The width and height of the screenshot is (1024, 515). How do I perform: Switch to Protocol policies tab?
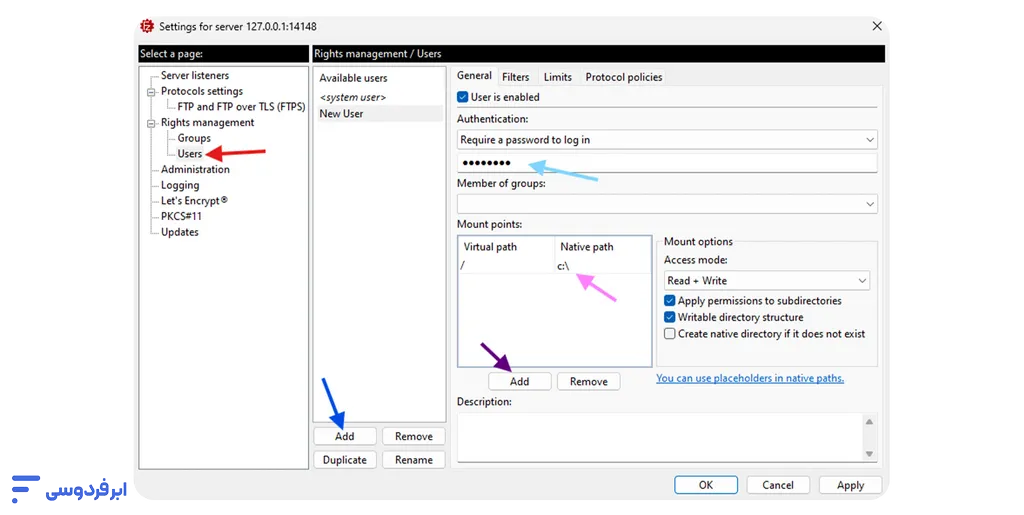(623, 77)
